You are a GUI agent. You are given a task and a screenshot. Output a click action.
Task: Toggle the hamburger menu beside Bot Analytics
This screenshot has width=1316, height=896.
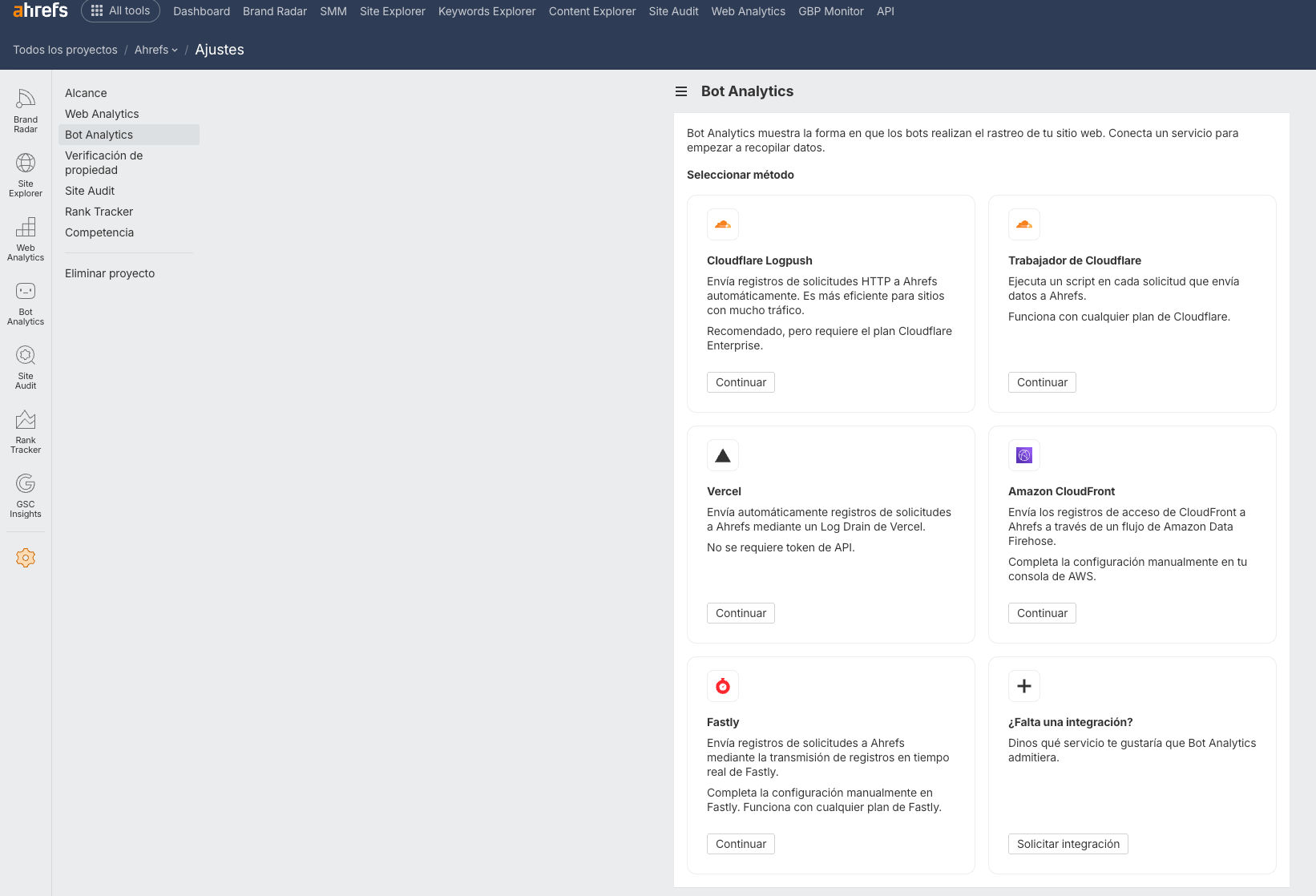pos(681,91)
